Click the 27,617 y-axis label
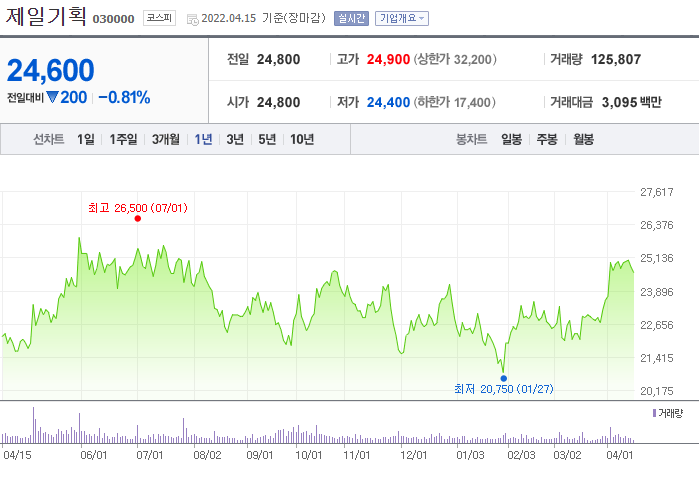The image size is (699, 483). click(657, 192)
